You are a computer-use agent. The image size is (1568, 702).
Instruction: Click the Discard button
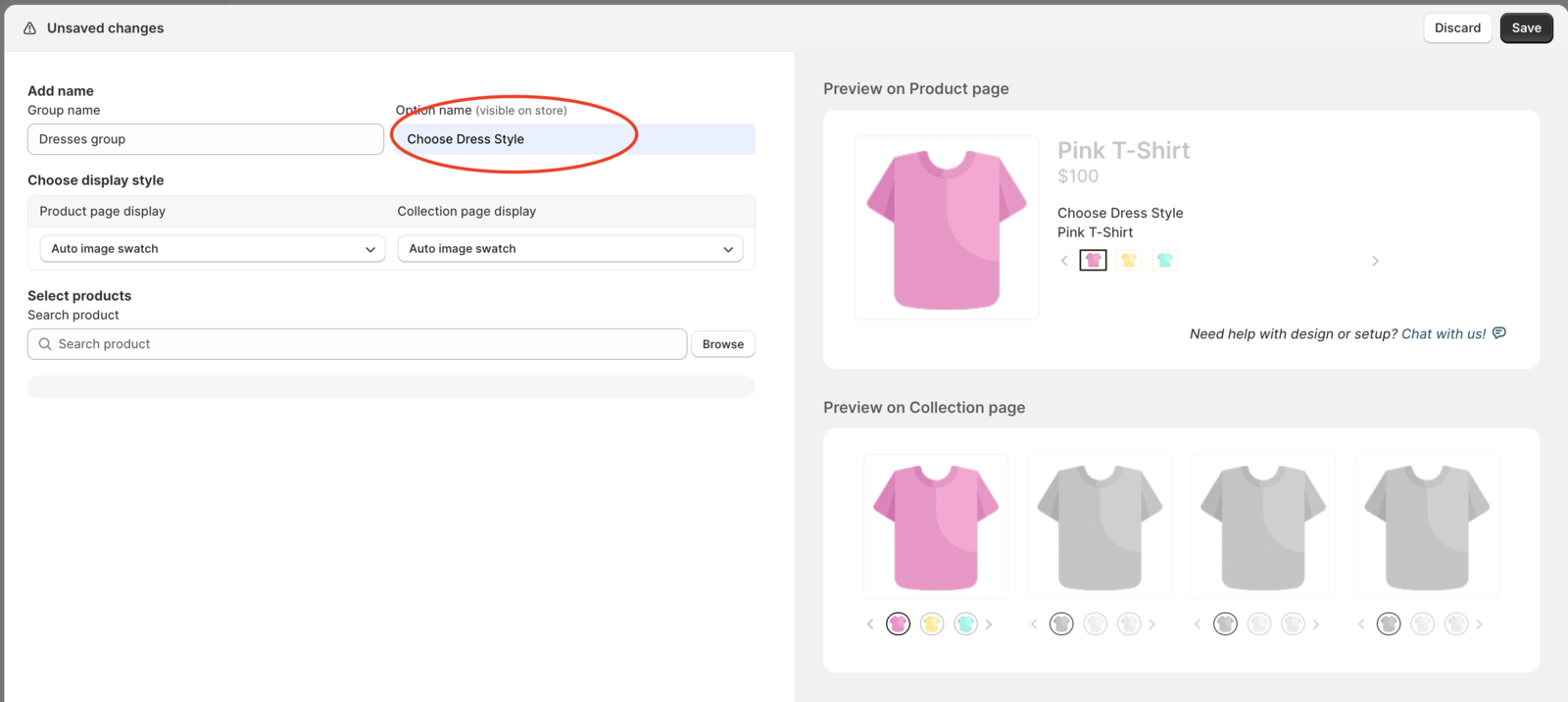click(1457, 28)
